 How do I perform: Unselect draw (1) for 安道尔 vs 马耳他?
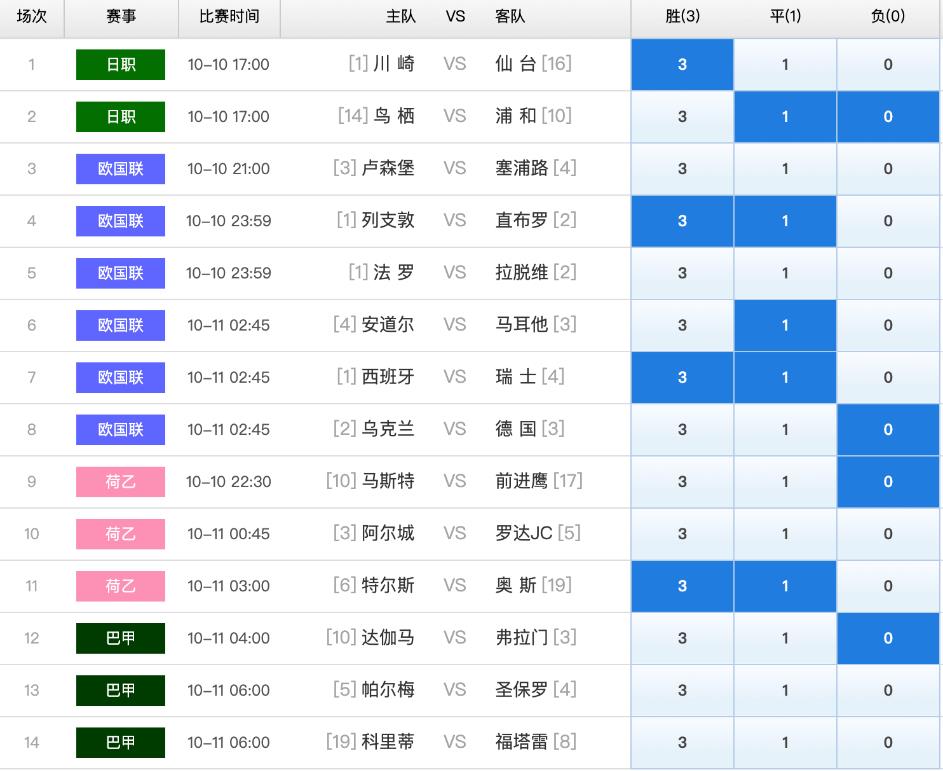(785, 325)
